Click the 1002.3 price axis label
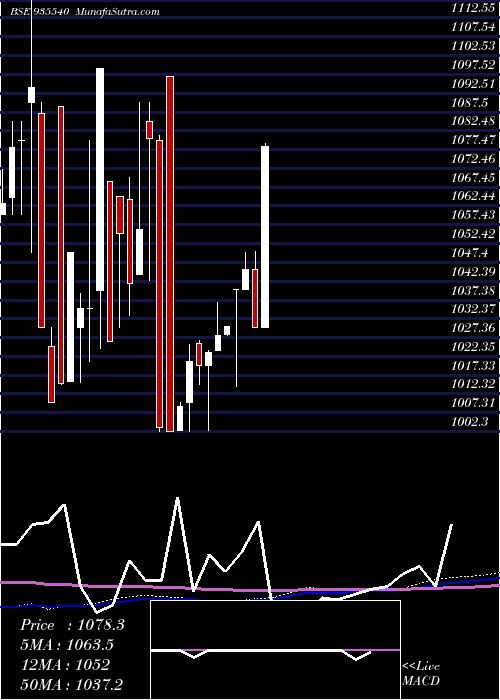Image resolution: width=500 pixels, height=700 pixels. [470, 422]
